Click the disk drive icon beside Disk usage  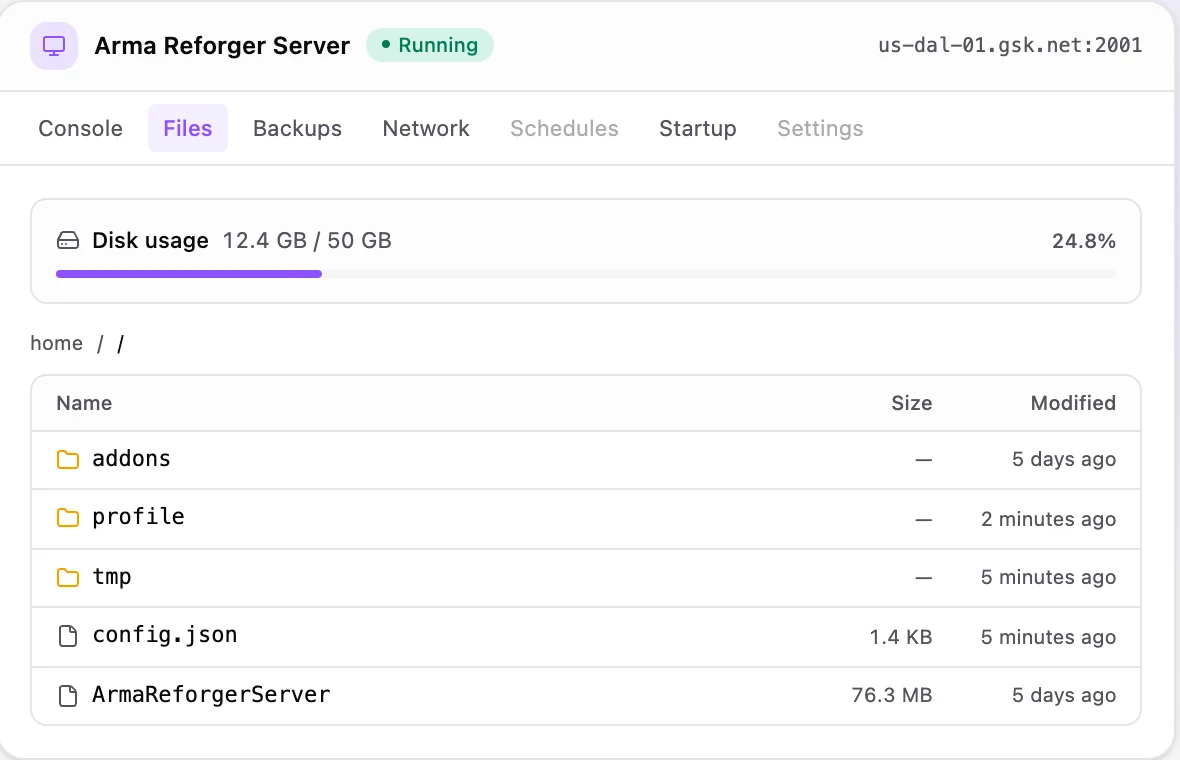pos(68,241)
